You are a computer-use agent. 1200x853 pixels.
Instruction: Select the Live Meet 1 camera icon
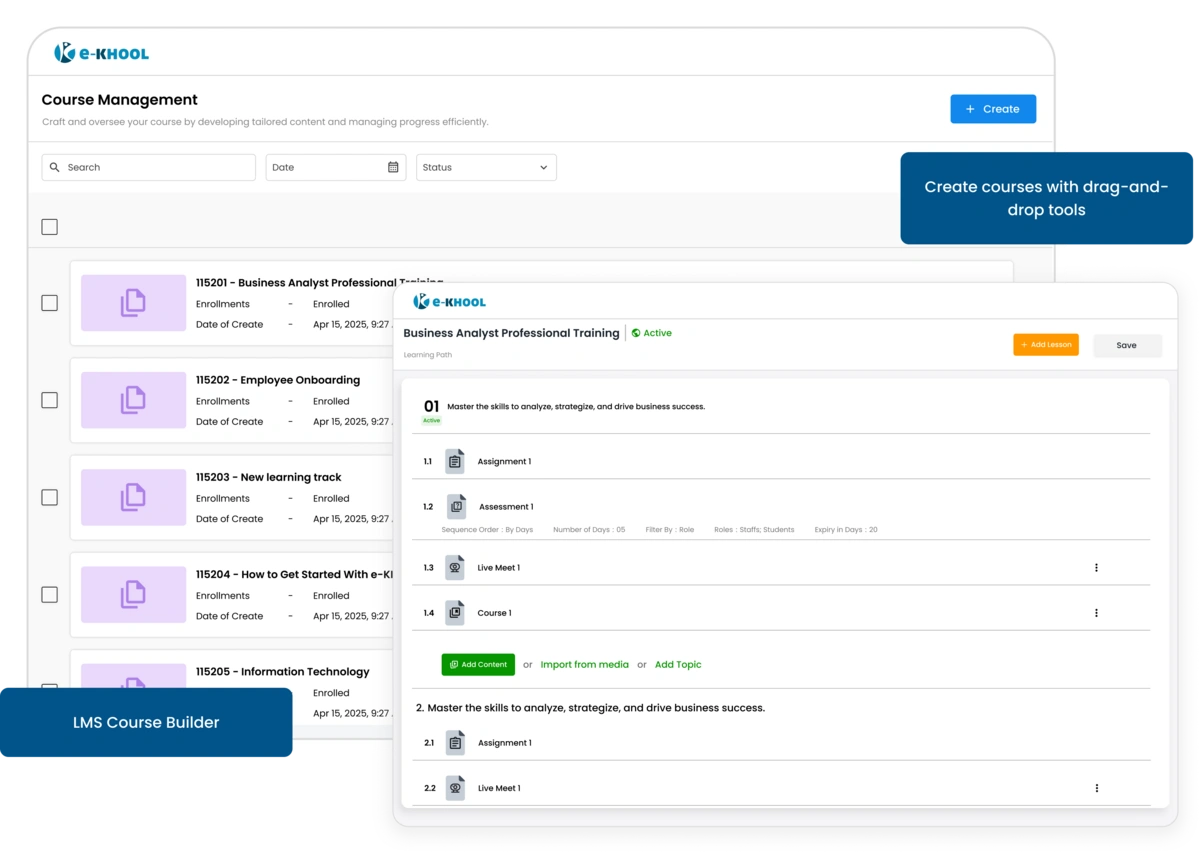[455, 567]
